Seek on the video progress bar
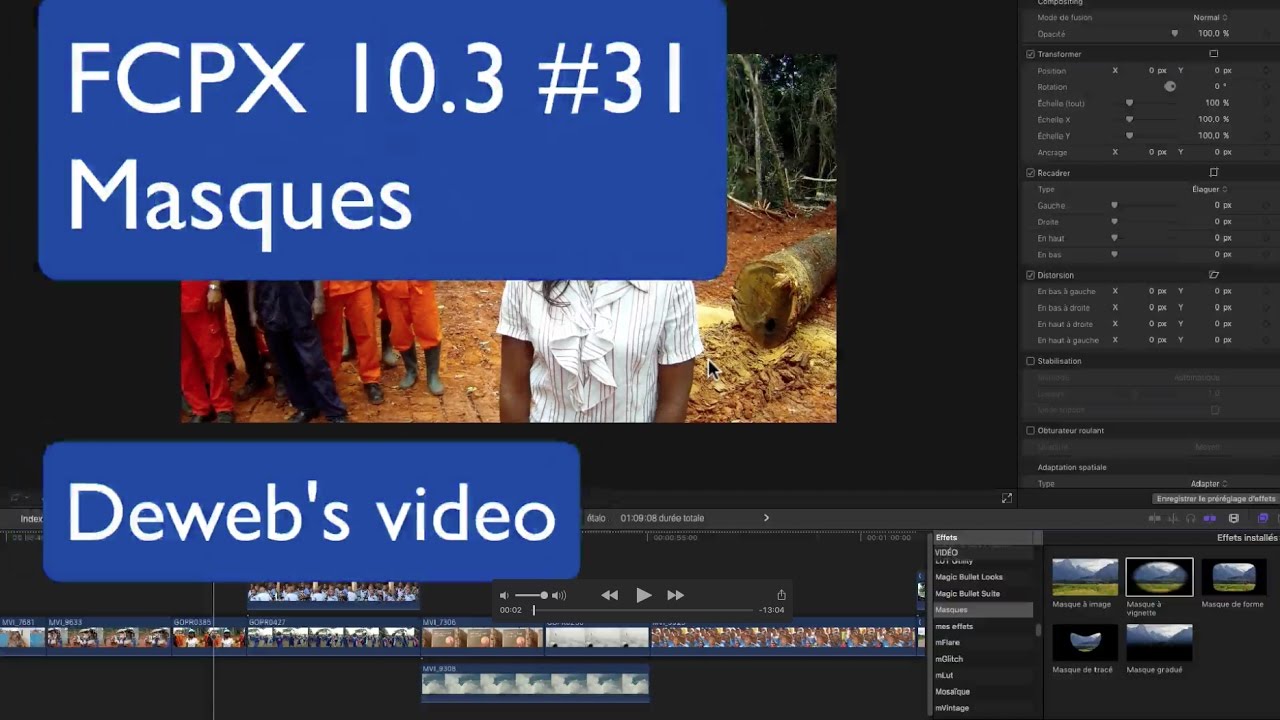This screenshot has height=720, width=1280. pyautogui.click(x=643, y=610)
